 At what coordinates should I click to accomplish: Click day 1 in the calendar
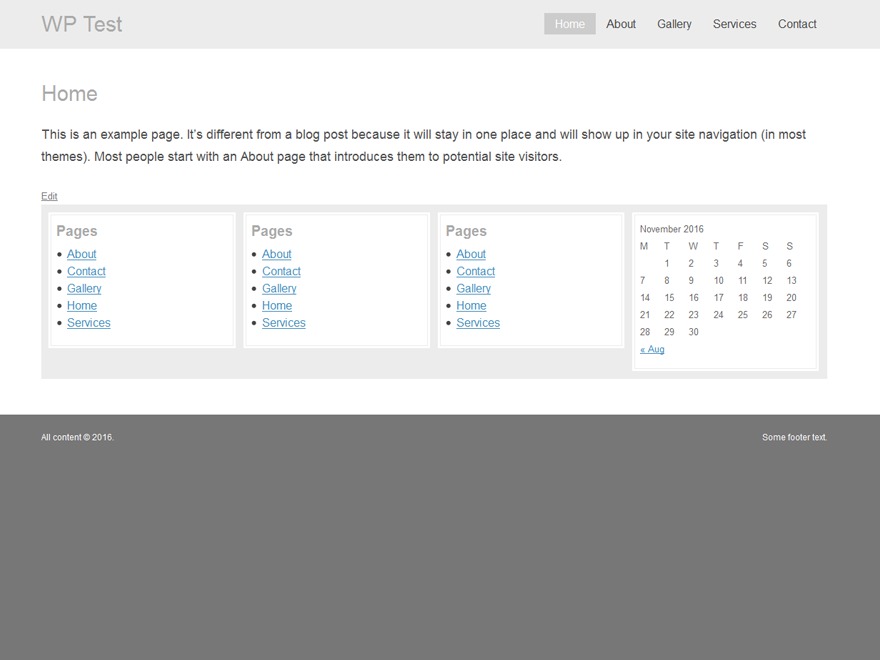click(x=667, y=263)
